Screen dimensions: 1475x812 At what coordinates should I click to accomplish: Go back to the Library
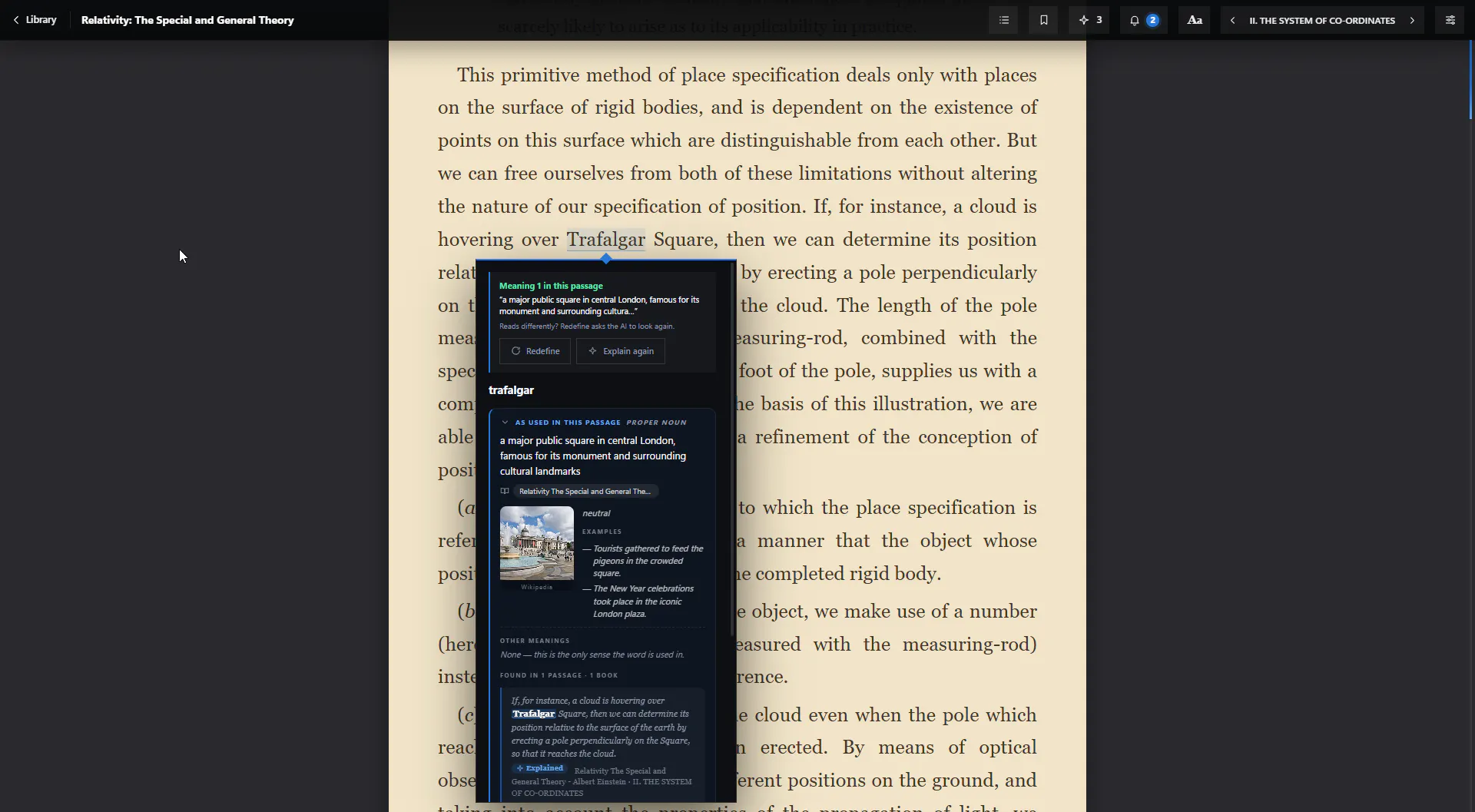click(x=35, y=20)
